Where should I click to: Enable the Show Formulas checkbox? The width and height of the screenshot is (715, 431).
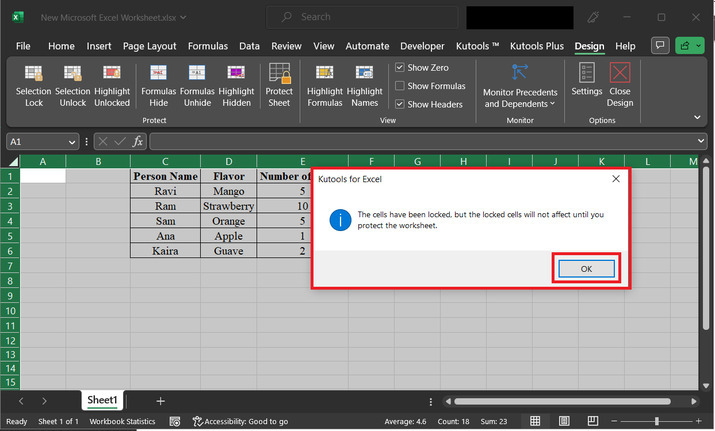(400, 86)
